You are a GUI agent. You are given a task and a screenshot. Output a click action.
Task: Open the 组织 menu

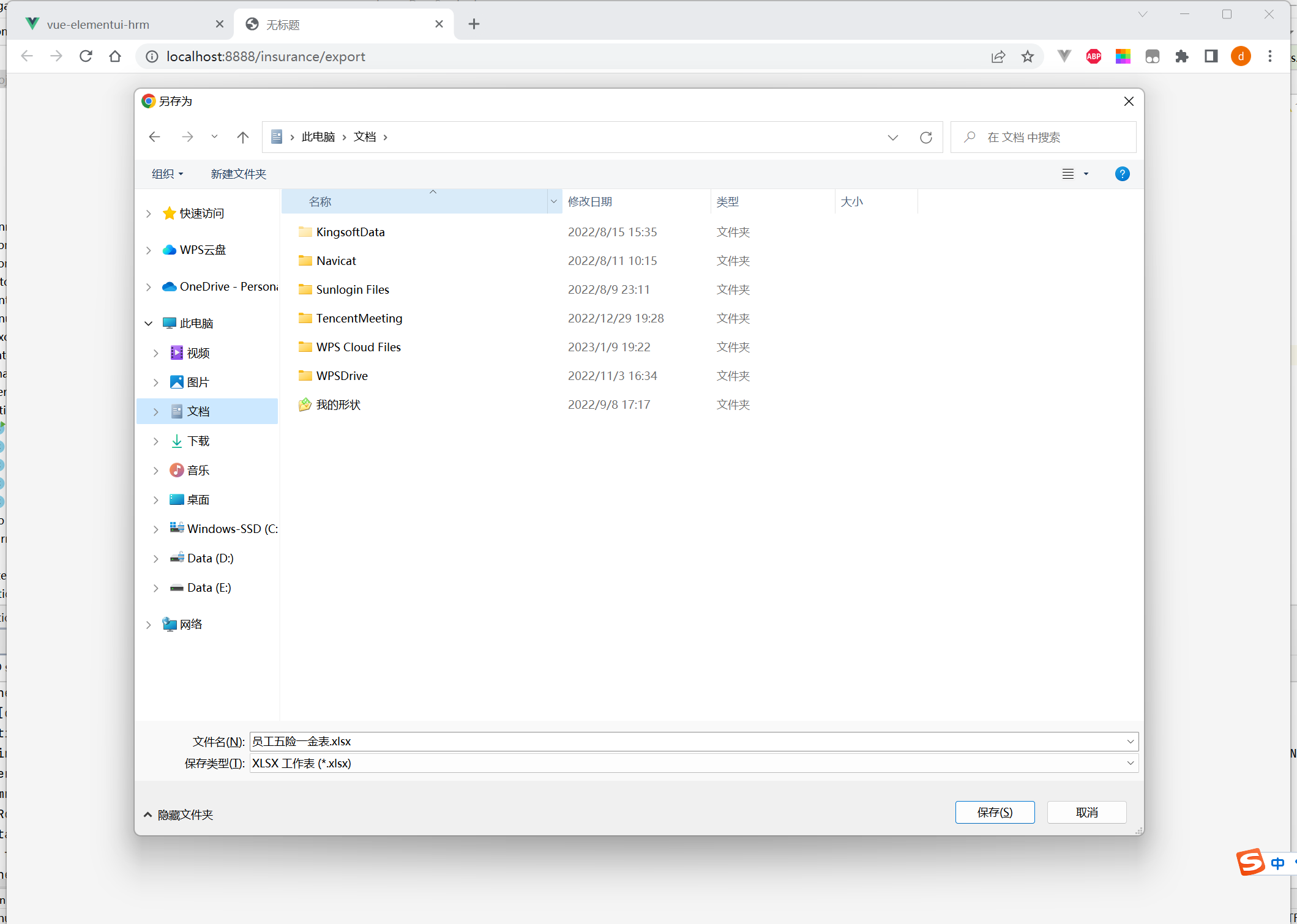click(167, 174)
